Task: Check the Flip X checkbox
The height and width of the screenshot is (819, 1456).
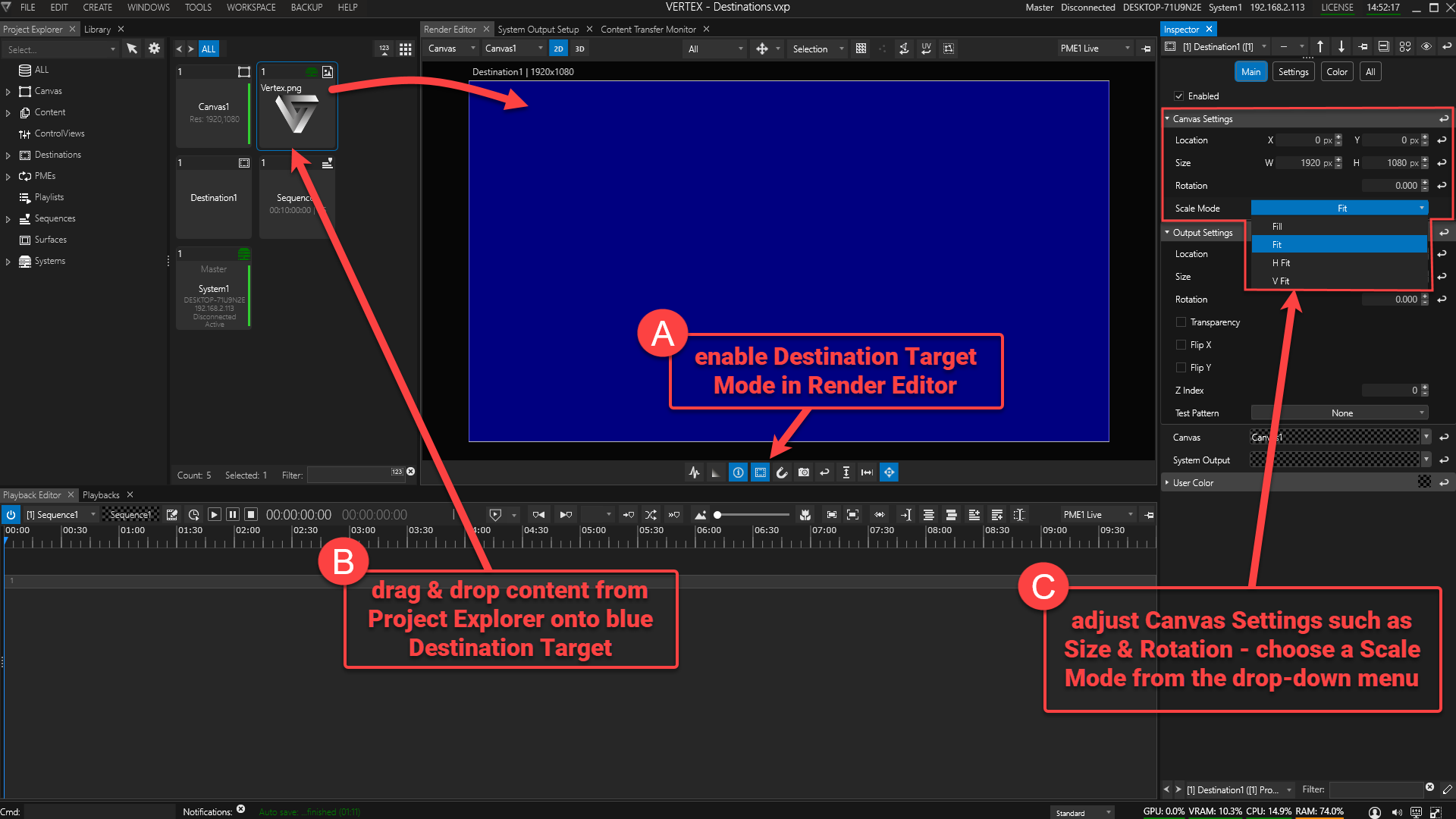Action: click(1181, 344)
